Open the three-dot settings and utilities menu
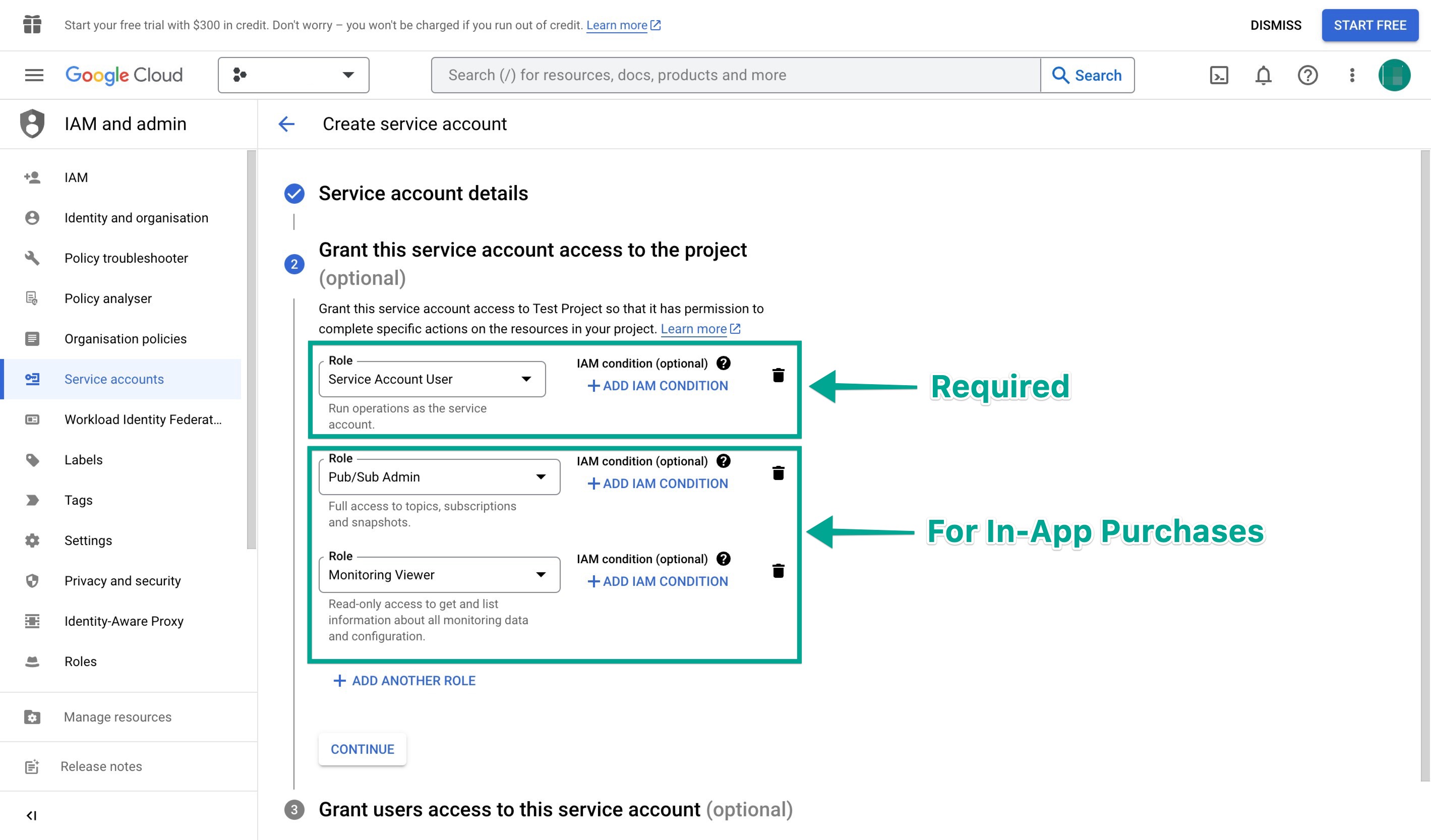1431x840 pixels. point(1352,75)
